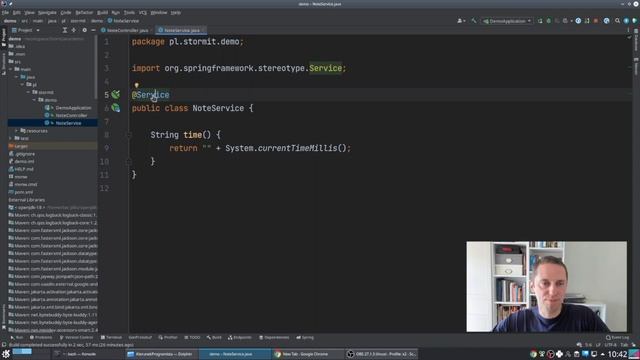Expand the resources folder
The height and width of the screenshot is (360, 640).
16,131
